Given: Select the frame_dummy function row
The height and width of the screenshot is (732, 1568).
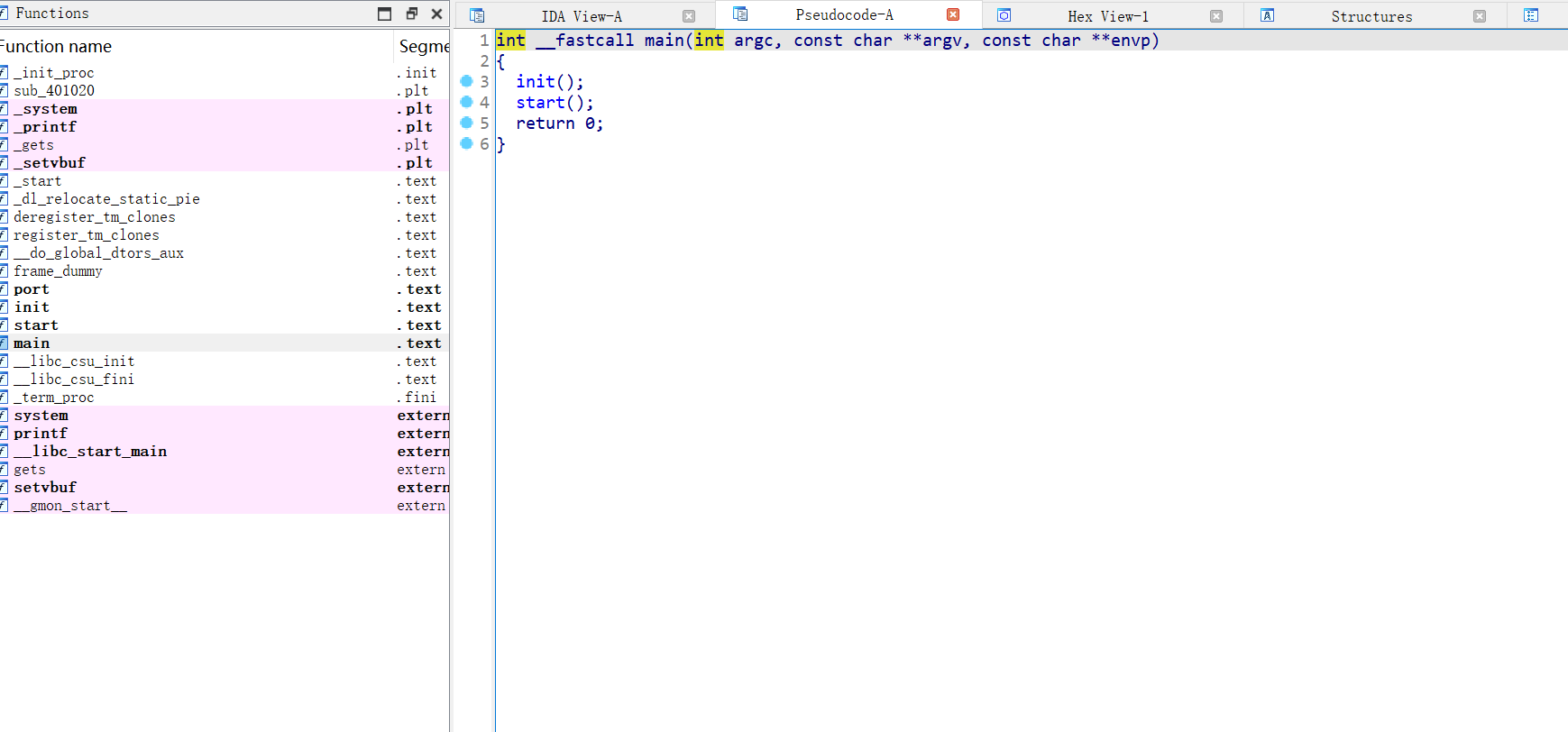Looking at the screenshot, I should [x=225, y=270].
